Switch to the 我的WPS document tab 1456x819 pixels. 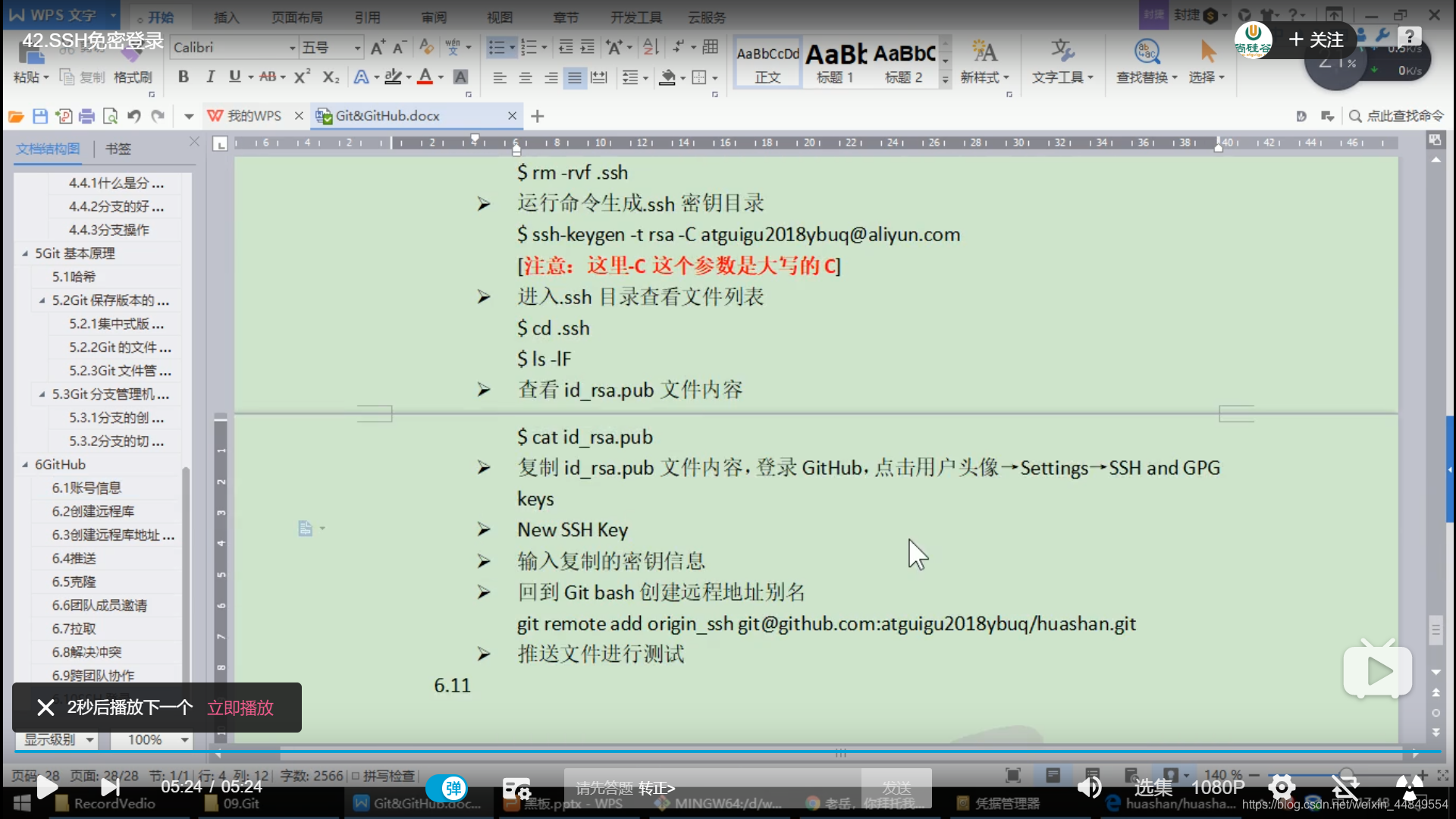[x=254, y=116]
